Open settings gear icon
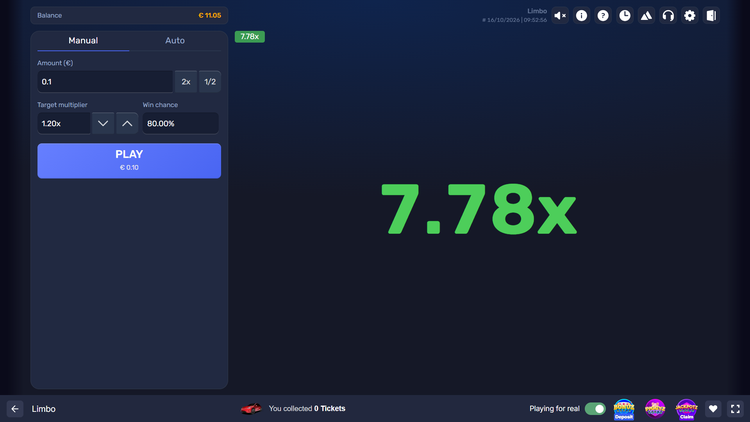 [690, 16]
